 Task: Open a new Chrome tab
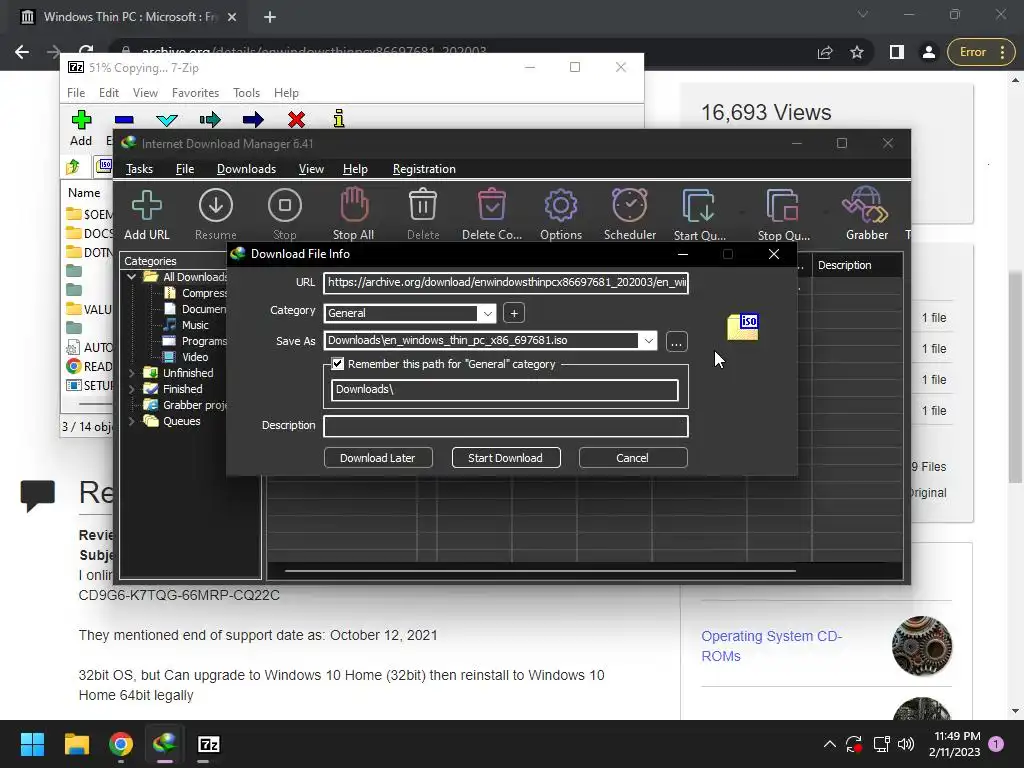(x=270, y=17)
